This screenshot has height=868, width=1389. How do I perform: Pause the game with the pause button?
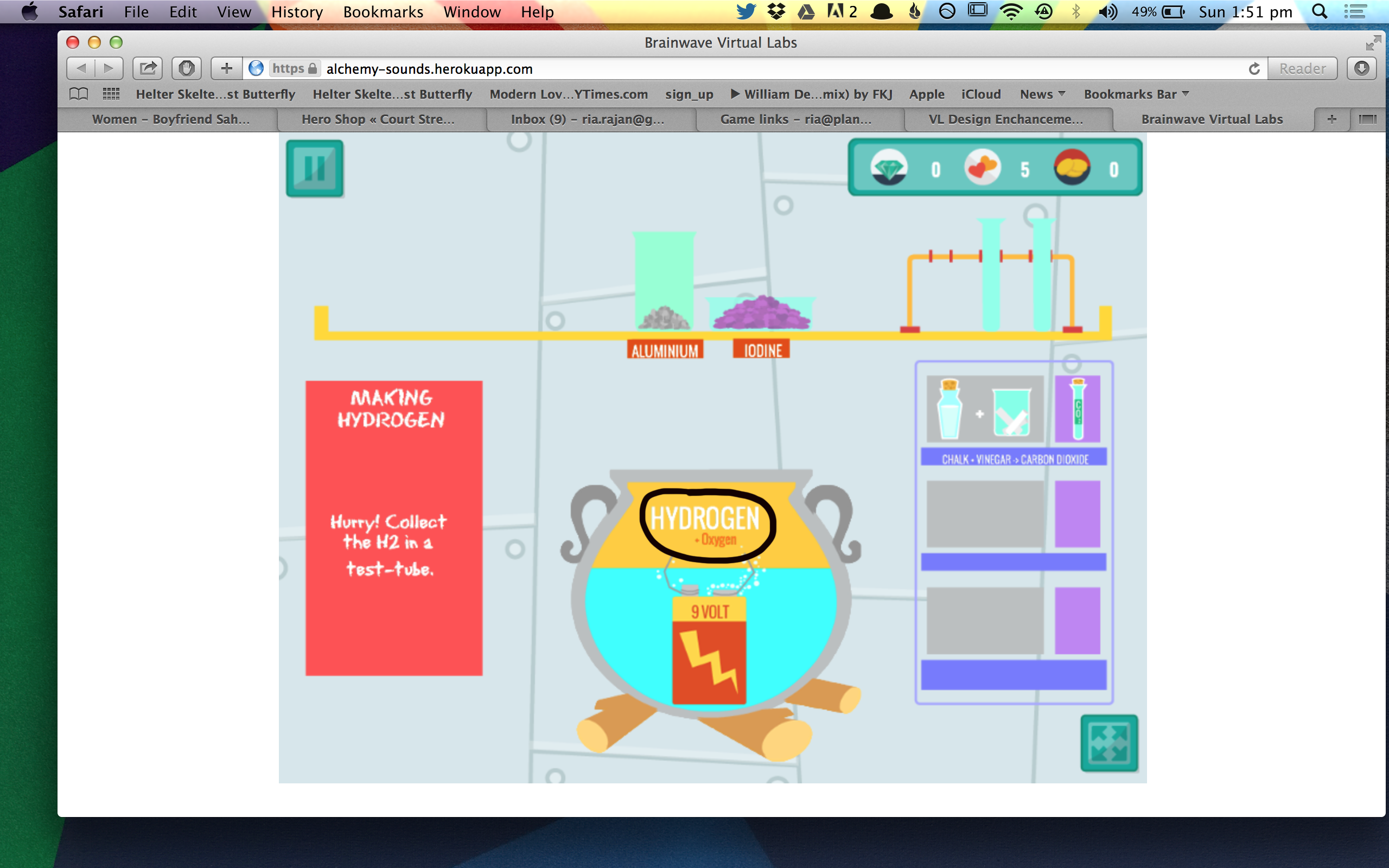[315, 168]
